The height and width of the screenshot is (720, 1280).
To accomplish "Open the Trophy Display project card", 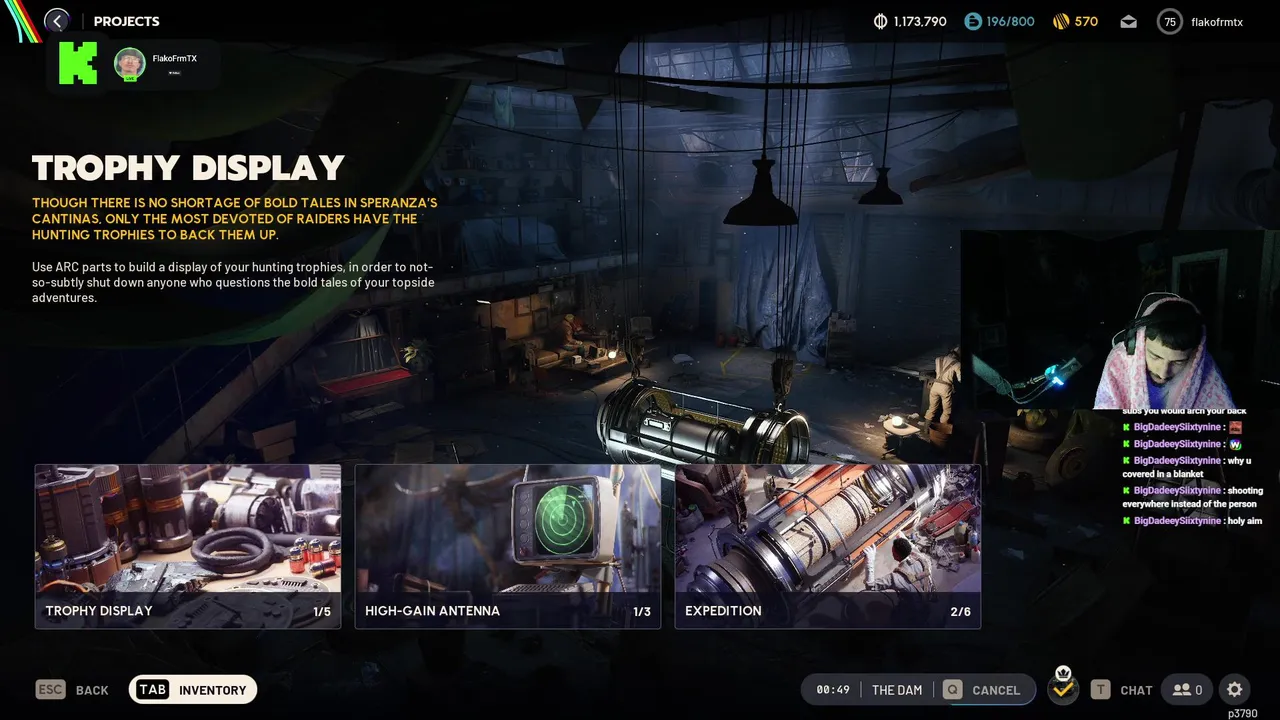I will point(188,546).
